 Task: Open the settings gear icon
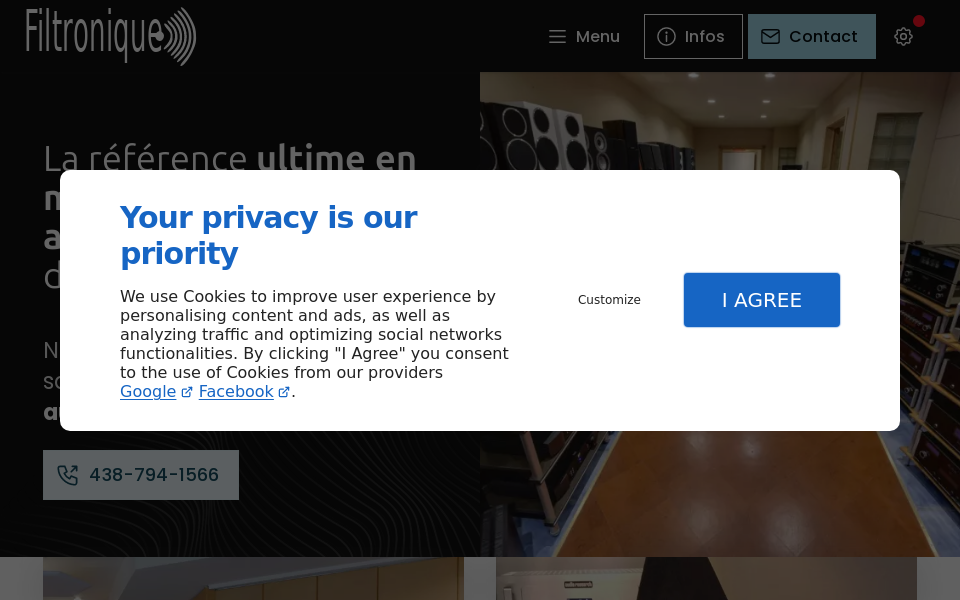(x=903, y=36)
